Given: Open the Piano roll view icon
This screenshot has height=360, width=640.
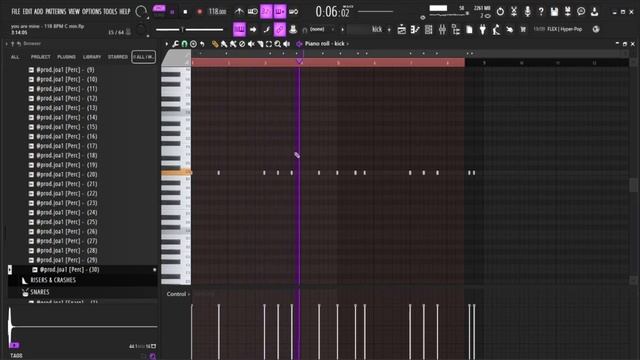Looking at the screenshot, I should point(415,29).
